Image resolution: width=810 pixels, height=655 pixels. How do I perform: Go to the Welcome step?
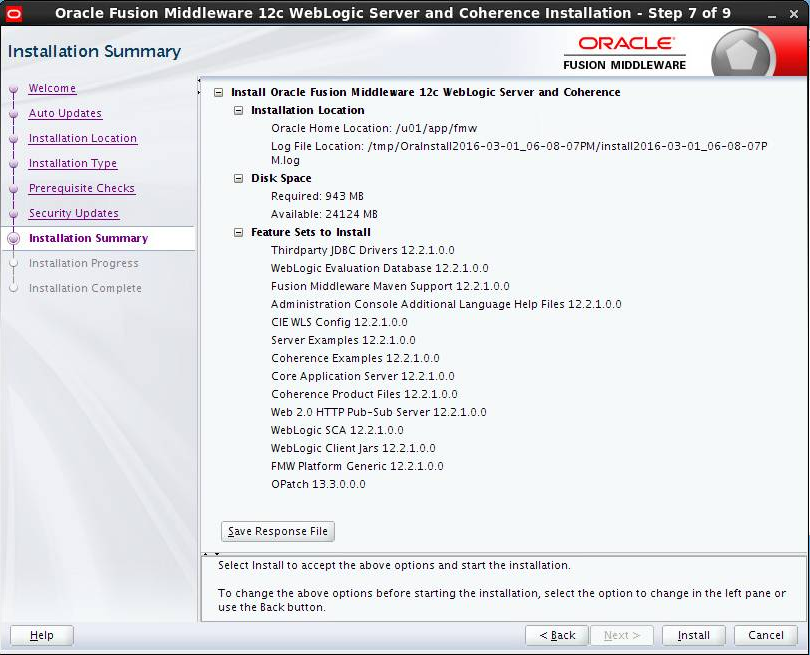pos(52,88)
